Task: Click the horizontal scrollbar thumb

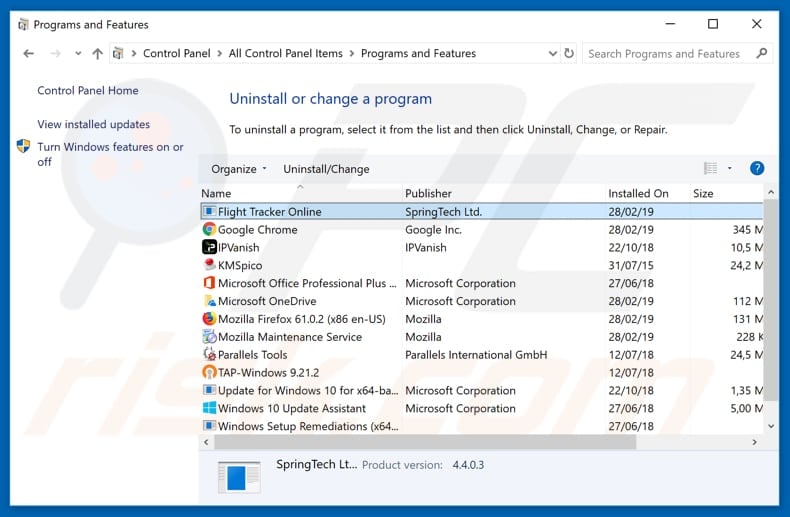Action: tap(425, 442)
